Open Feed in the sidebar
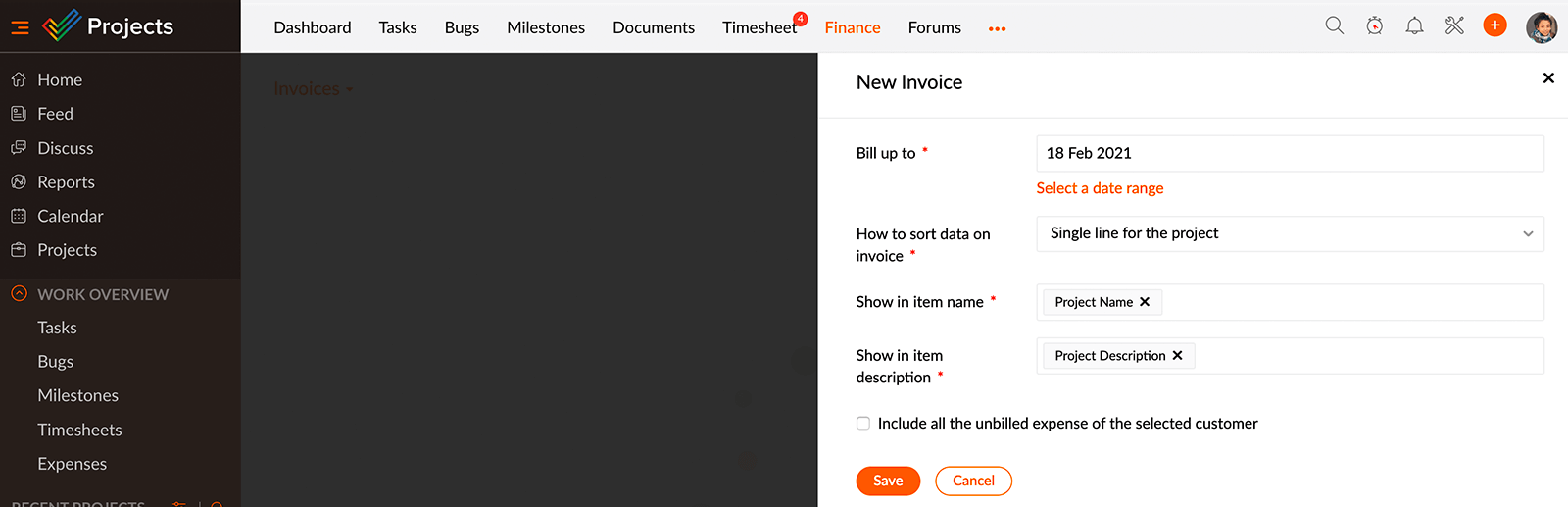The width and height of the screenshot is (1568, 507). [55, 114]
